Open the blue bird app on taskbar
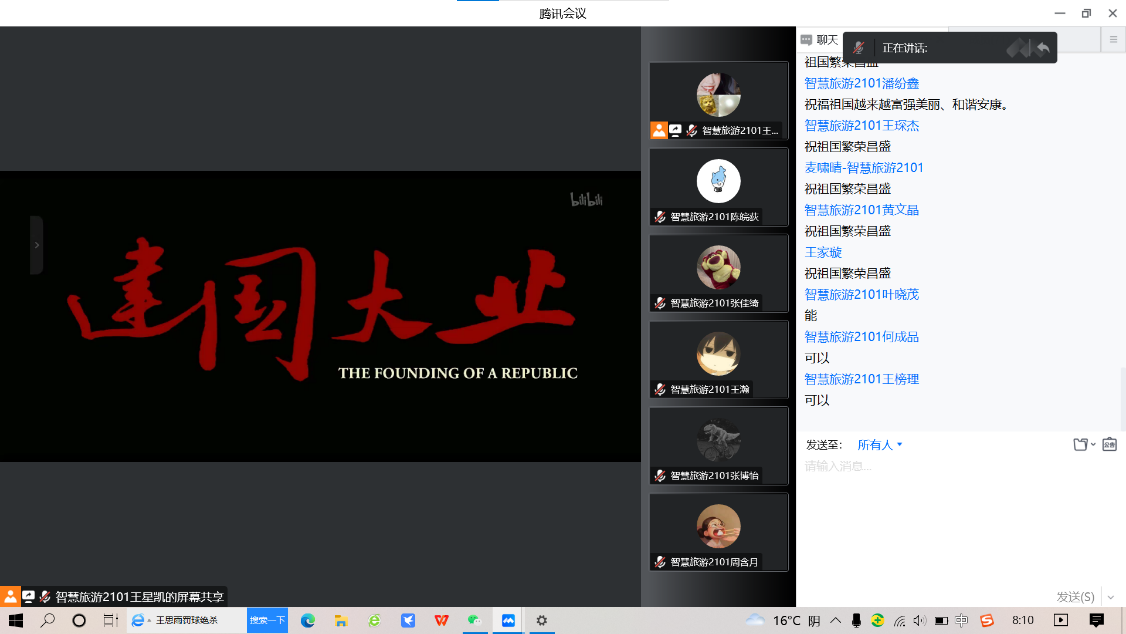The width and height of the screenshot is (1126, 634). point(408,620)
